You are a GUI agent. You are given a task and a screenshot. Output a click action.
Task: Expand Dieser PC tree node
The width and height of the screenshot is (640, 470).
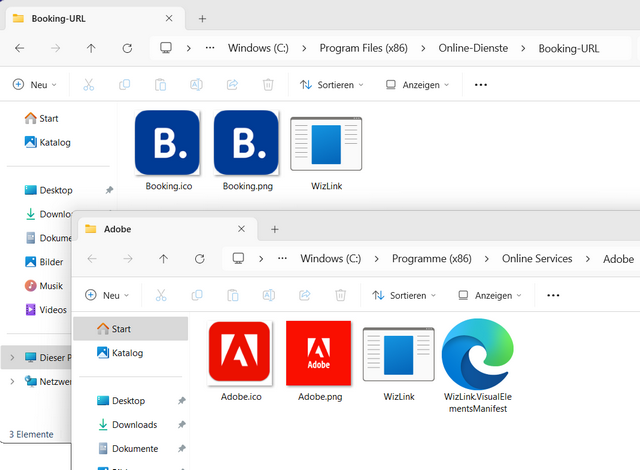click(12, 357)
